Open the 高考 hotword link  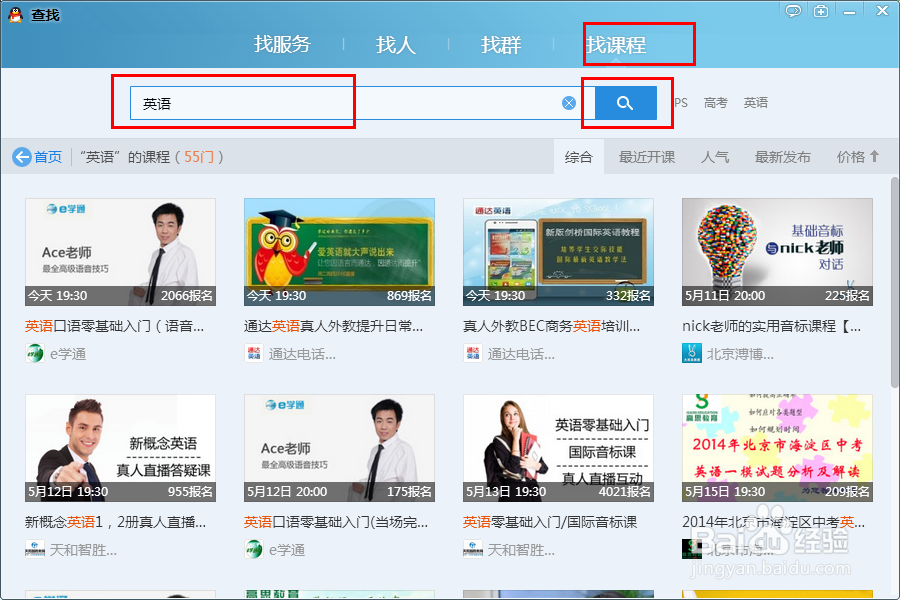tap(715, 102)
